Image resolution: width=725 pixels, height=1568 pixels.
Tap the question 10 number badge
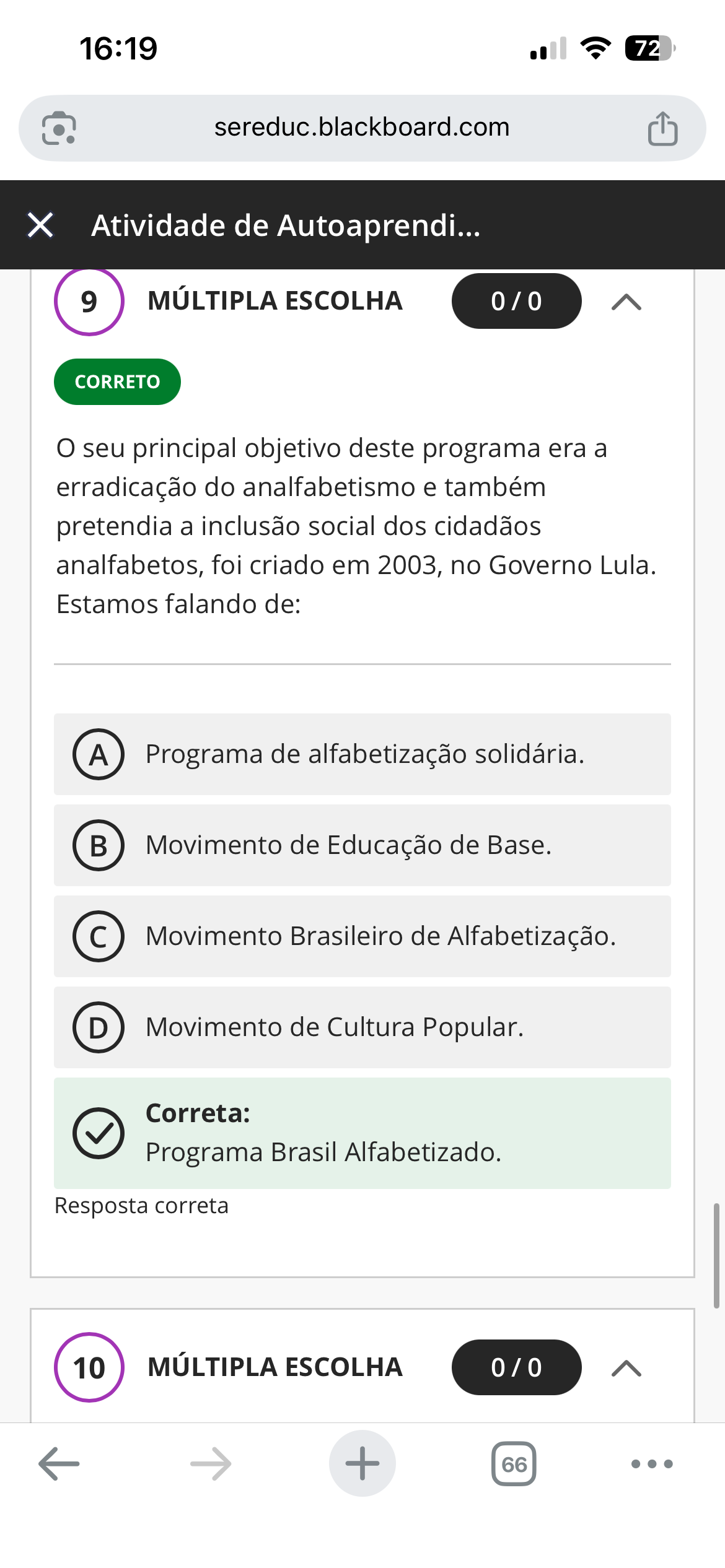tap(89, 1367)
